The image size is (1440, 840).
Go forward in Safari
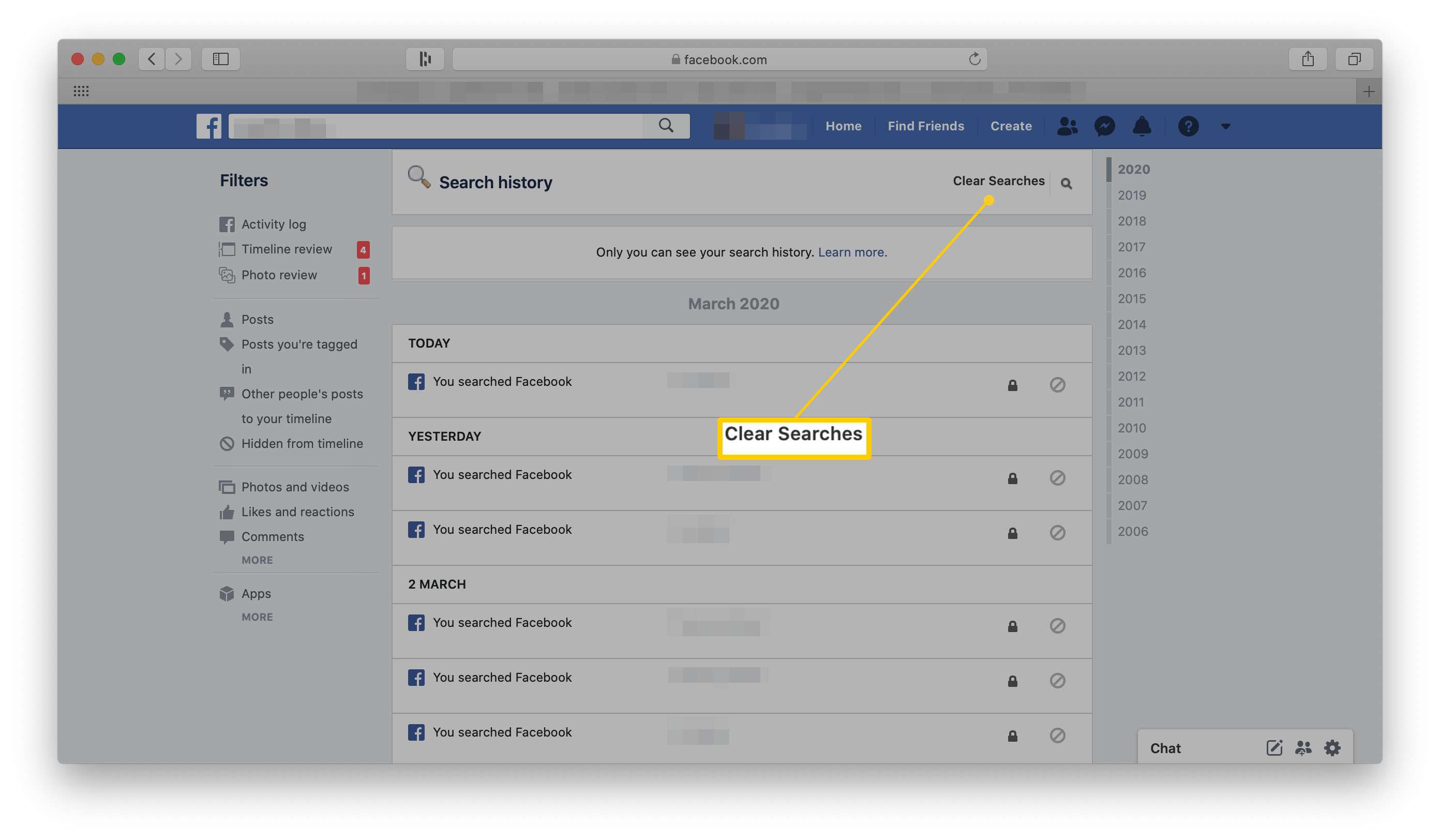coord(178,59)
